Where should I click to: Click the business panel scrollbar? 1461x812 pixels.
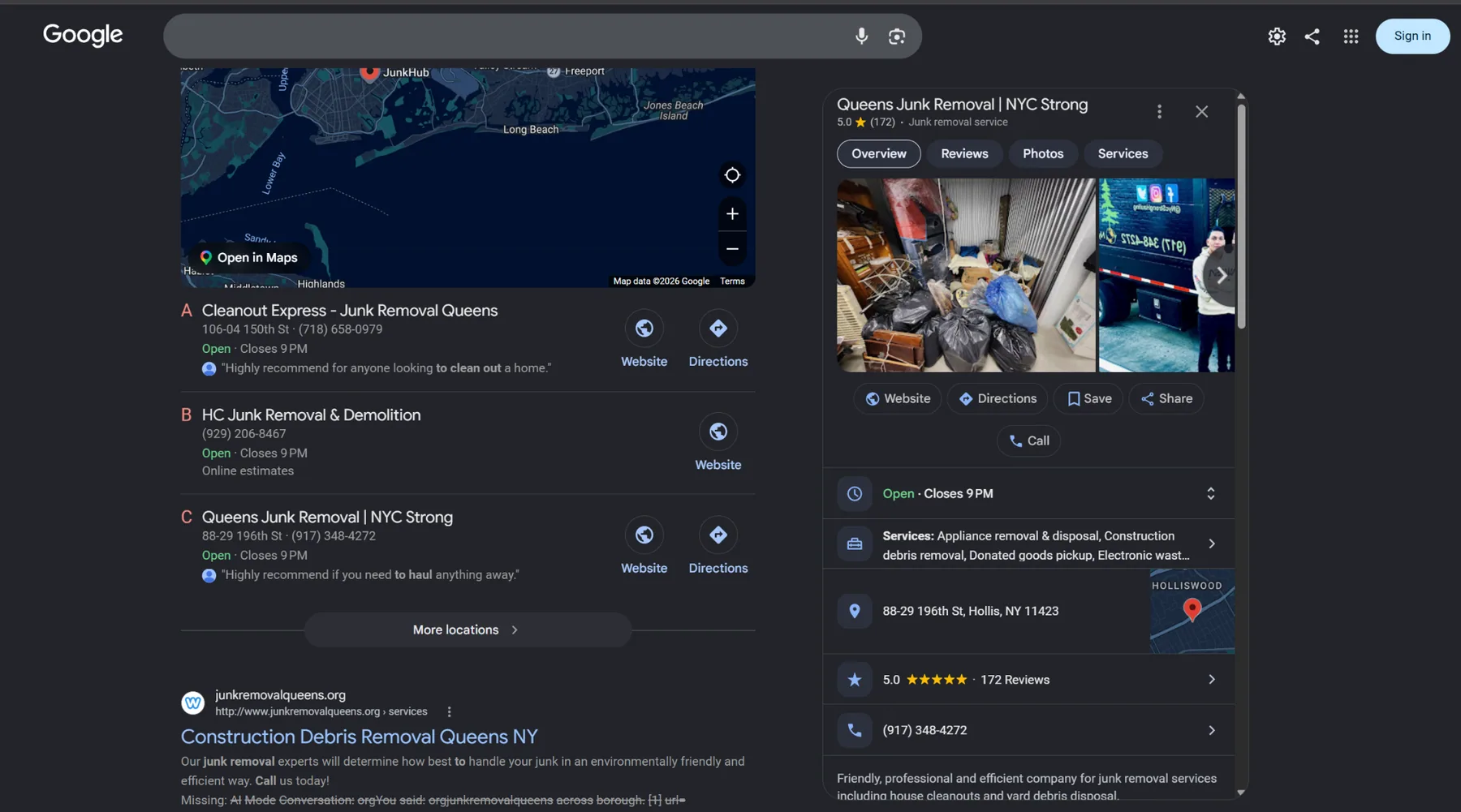pyautogui.click(x=1241, y=215)
